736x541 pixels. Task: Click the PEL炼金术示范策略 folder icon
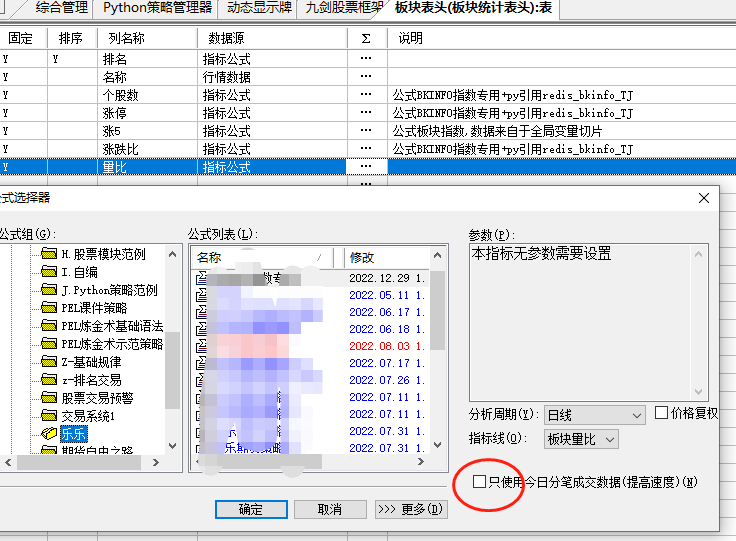[49, 344]
